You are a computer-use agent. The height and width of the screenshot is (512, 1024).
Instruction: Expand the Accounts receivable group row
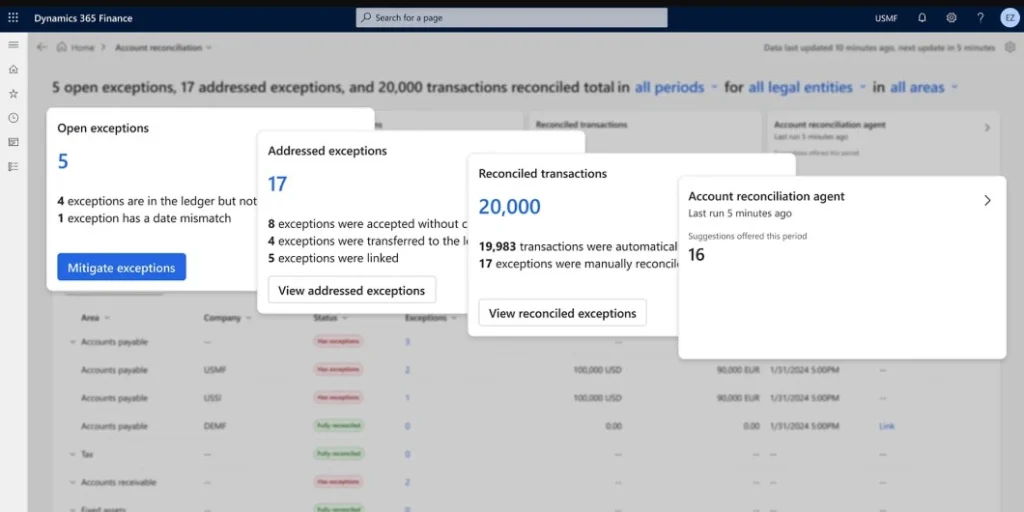(72, 482)
